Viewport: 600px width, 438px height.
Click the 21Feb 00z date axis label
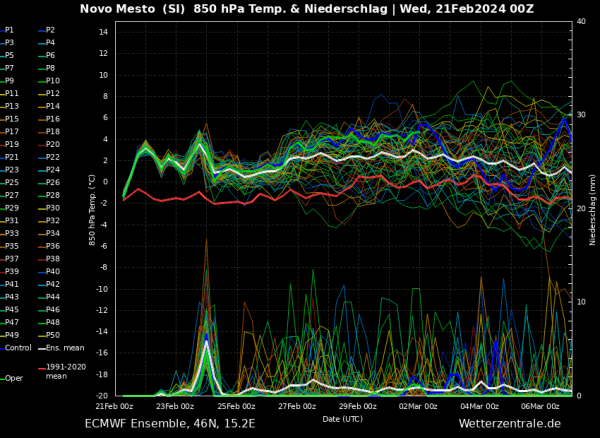tap(115, 406)
